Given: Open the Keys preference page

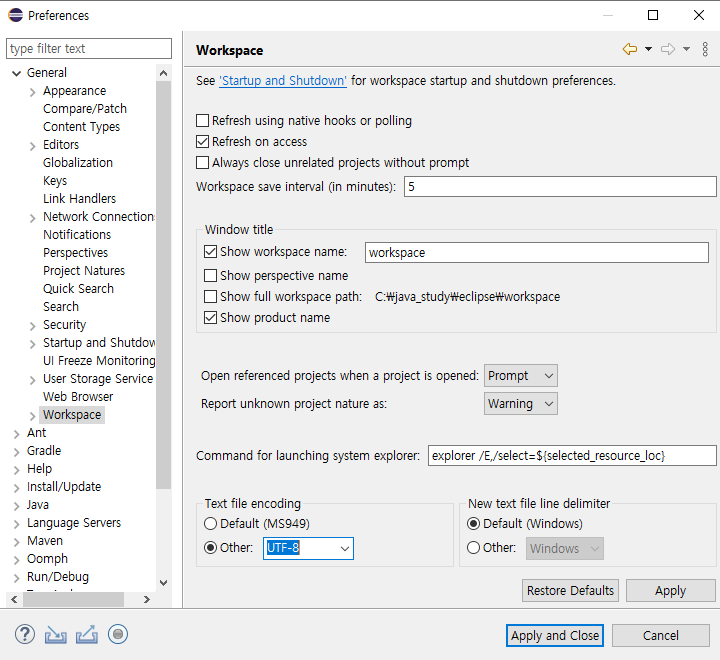Looking at the screenshot, I should [x=55, y=181].
